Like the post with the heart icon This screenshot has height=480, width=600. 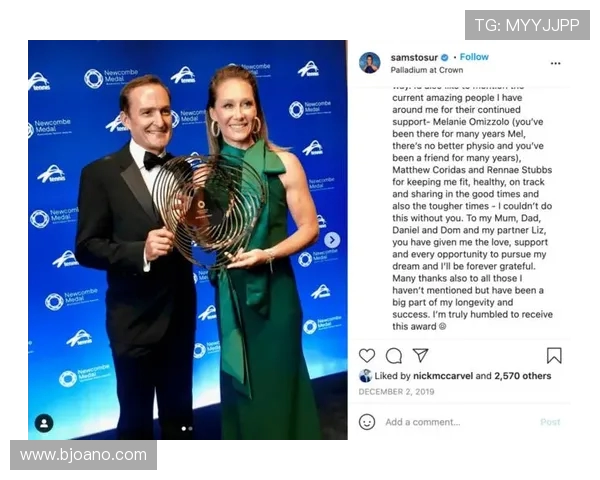tap(367, 356)
